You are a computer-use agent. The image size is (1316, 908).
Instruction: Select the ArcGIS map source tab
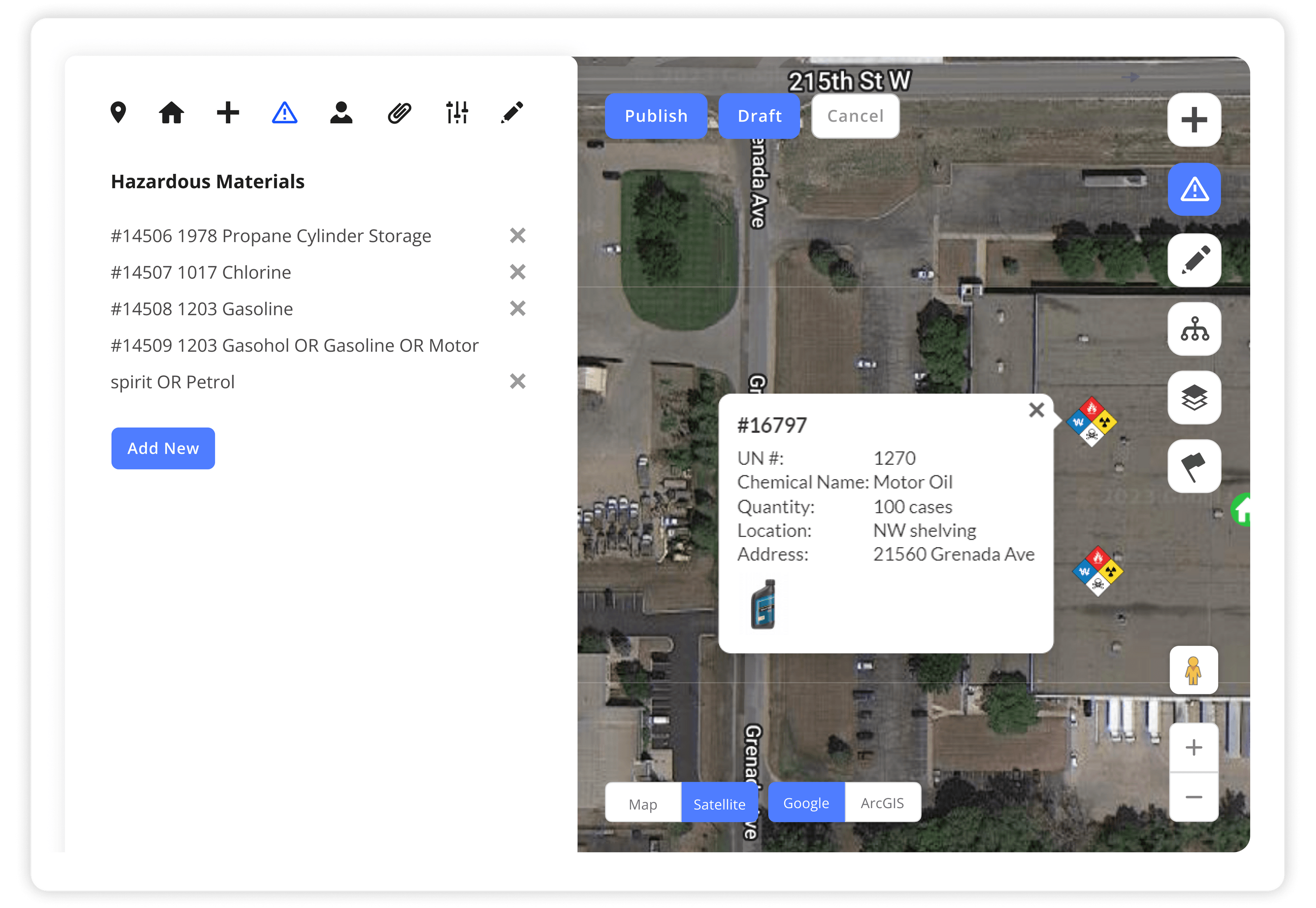[x=882, y=802]
